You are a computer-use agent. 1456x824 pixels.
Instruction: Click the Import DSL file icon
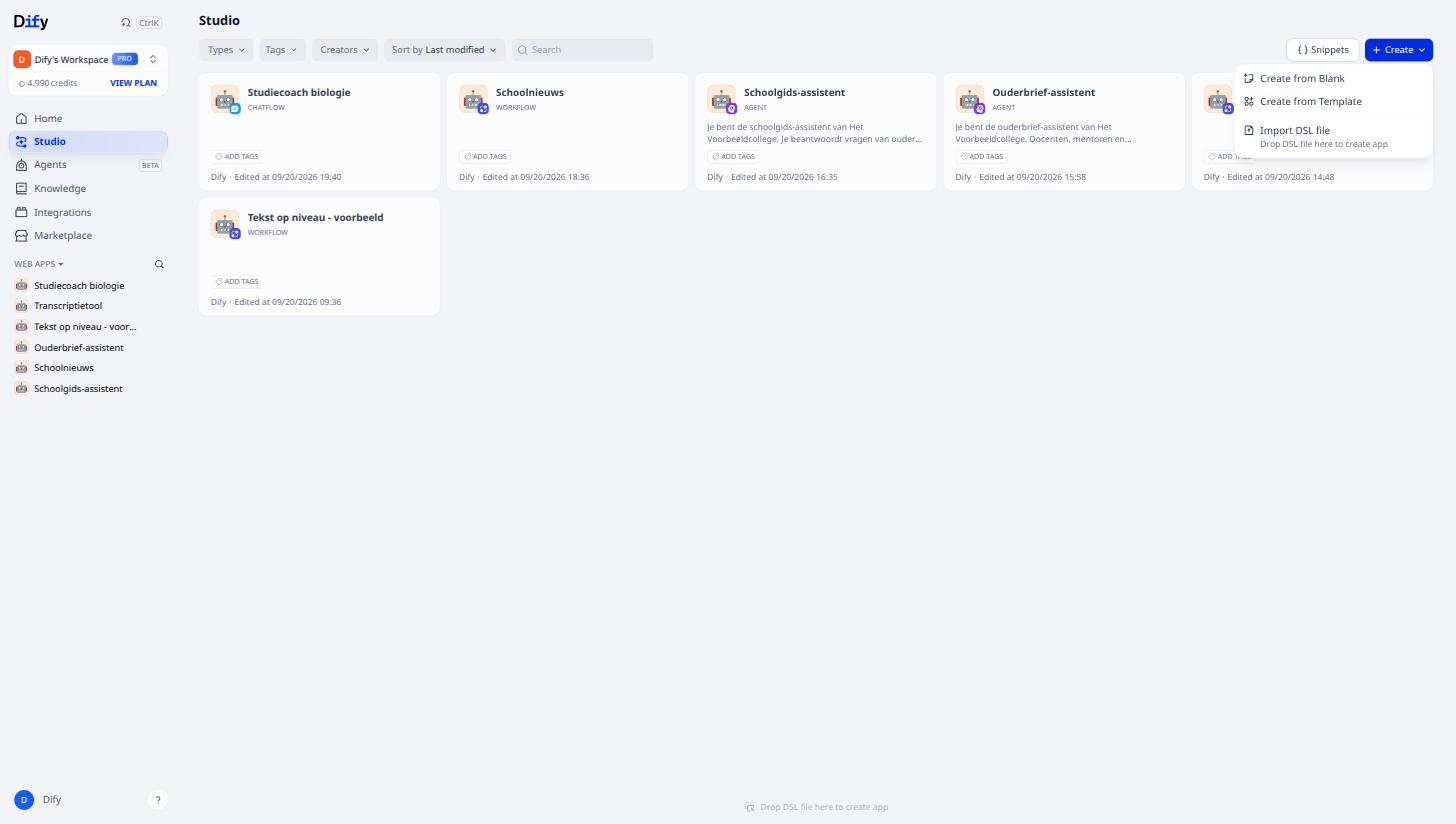pos(1249,130)
